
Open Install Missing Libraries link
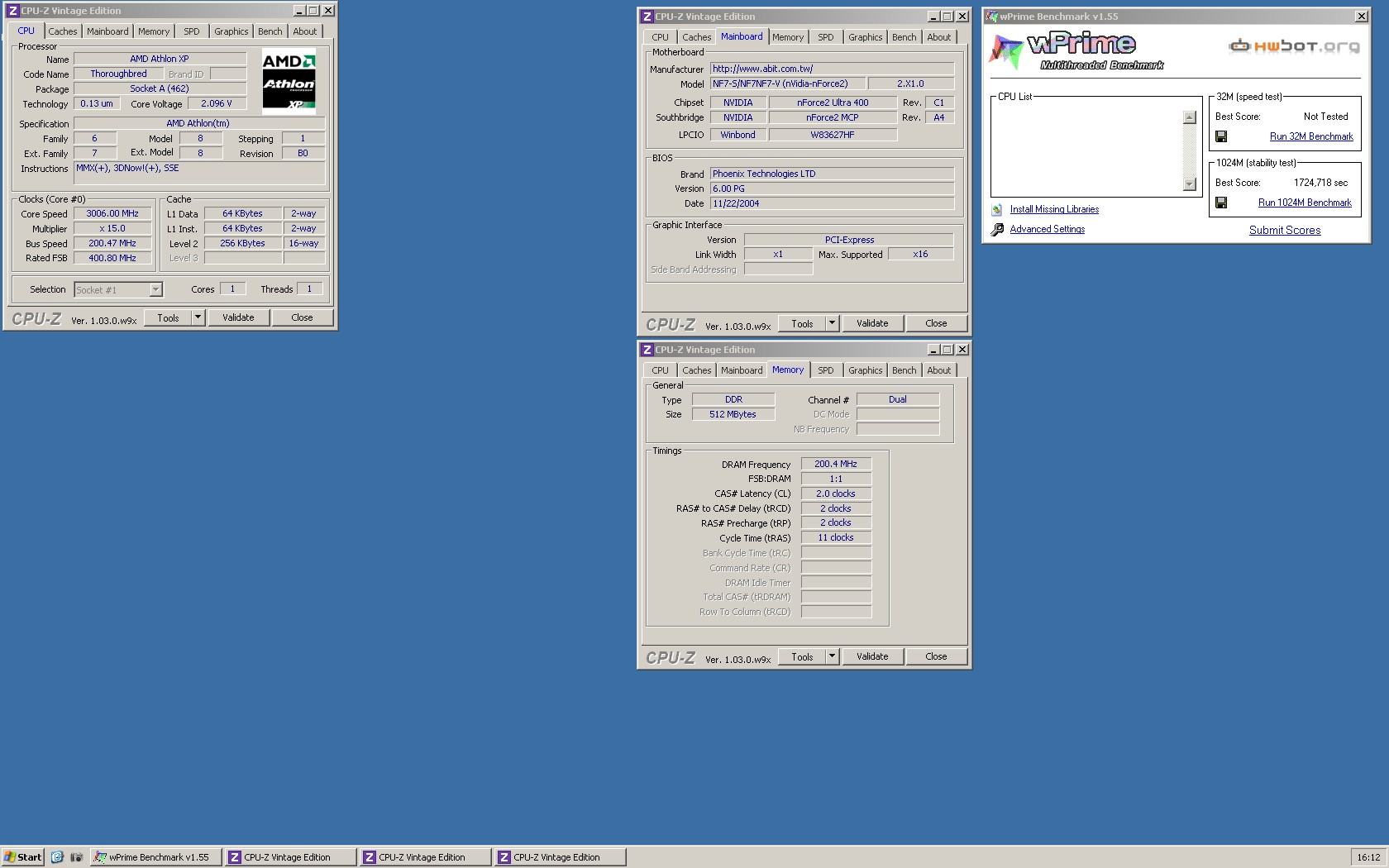(x=1054, y=210)
